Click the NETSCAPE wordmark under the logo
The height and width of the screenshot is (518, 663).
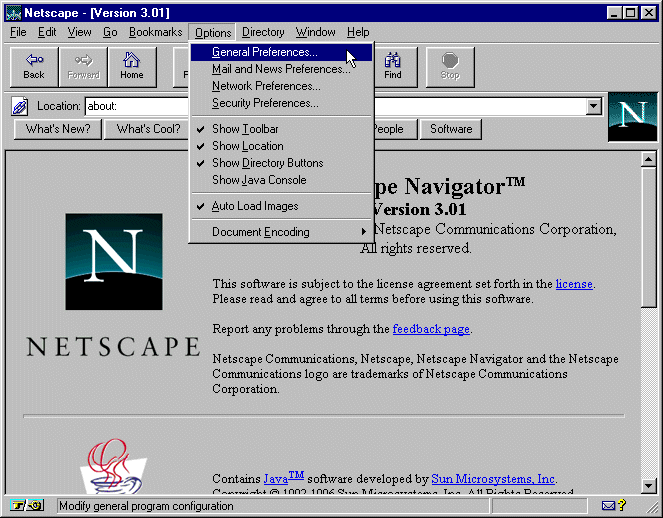coord(113,347)
